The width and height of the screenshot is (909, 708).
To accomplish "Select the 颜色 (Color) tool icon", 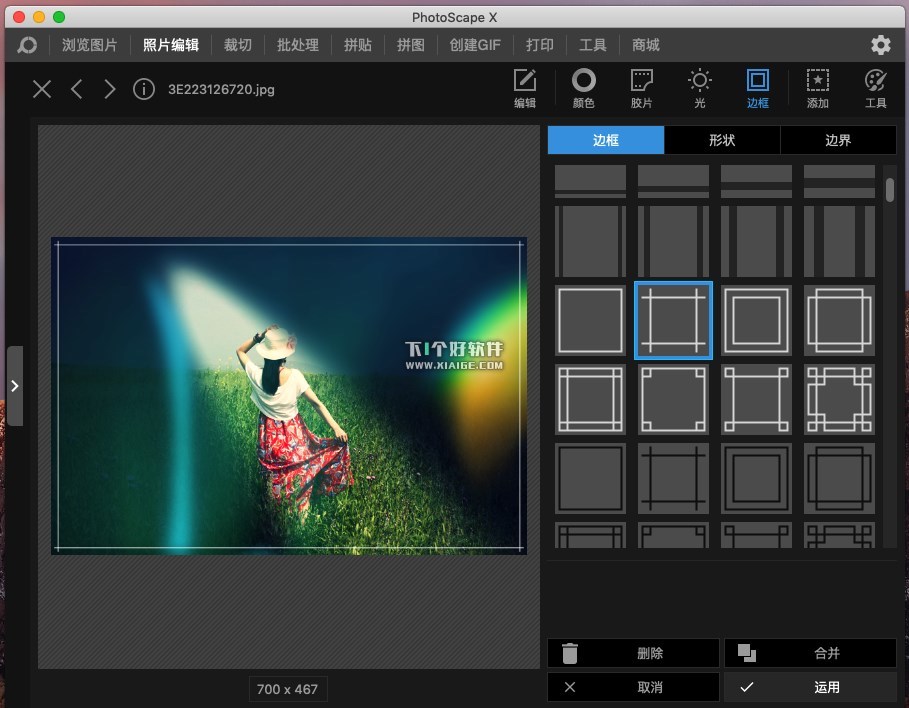I will tap(583, 87).
